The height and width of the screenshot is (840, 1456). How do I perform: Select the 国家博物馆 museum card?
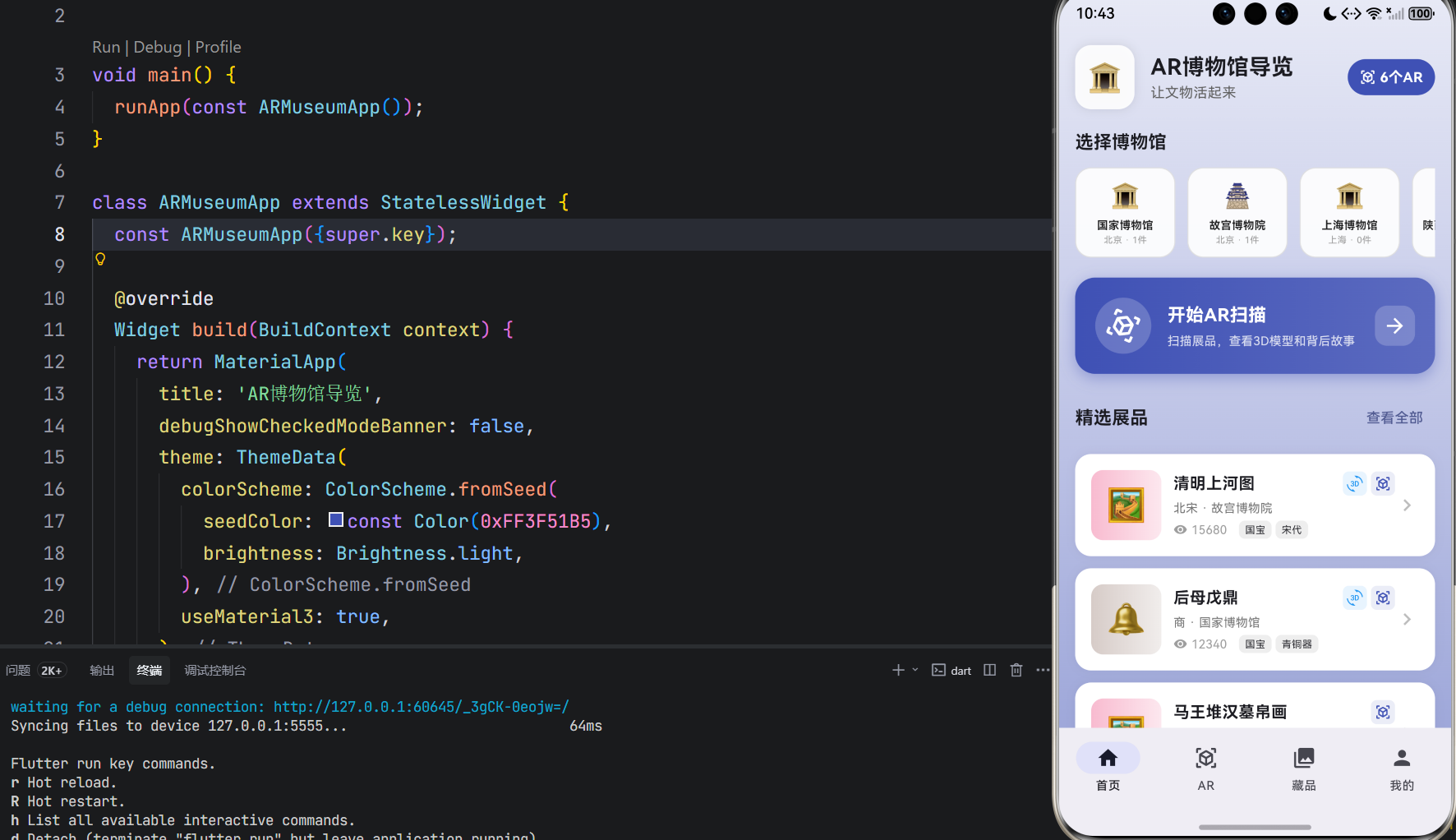pos(1125,213)
